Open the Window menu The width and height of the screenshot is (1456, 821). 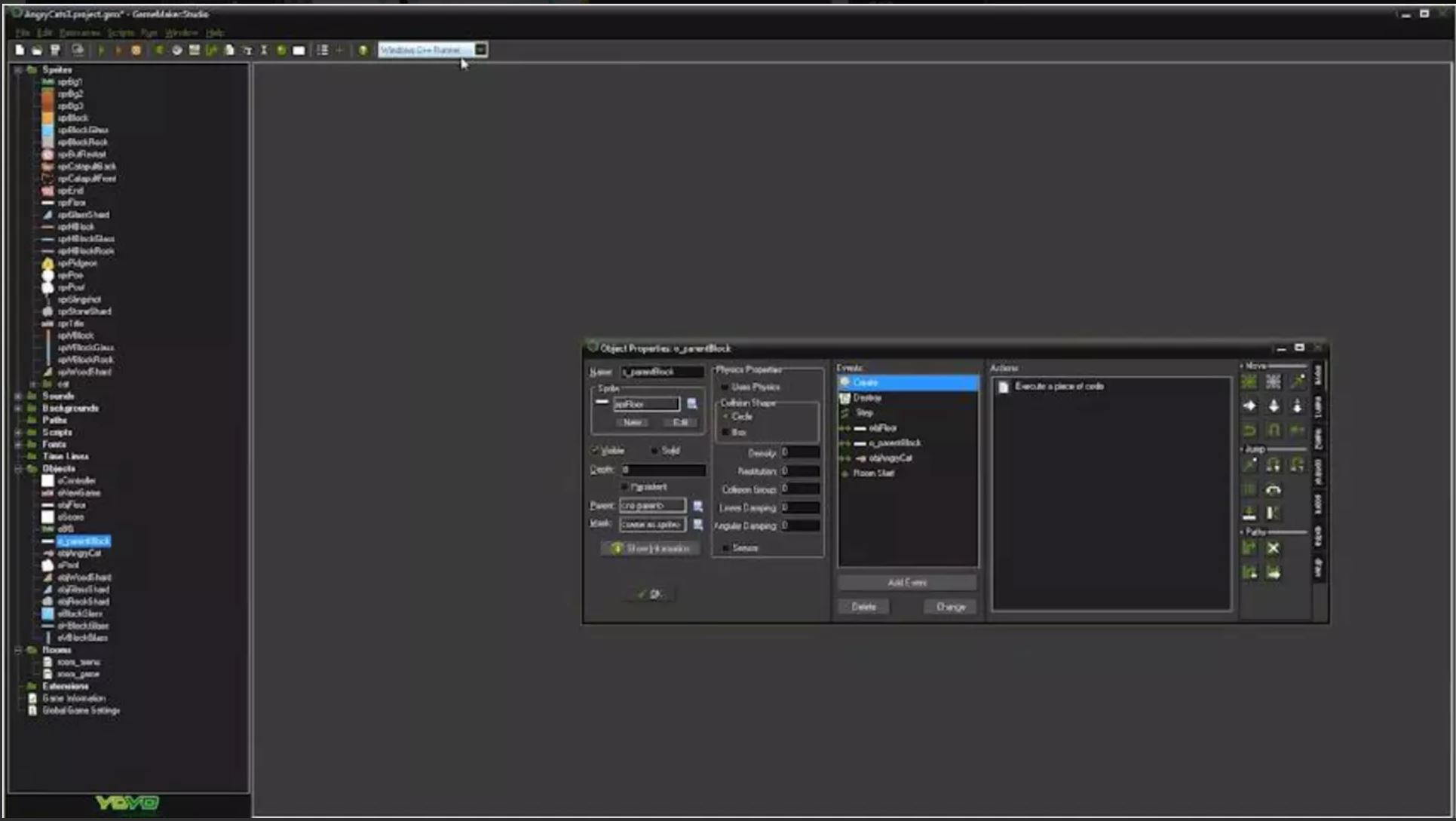click(x=180, y=32)
